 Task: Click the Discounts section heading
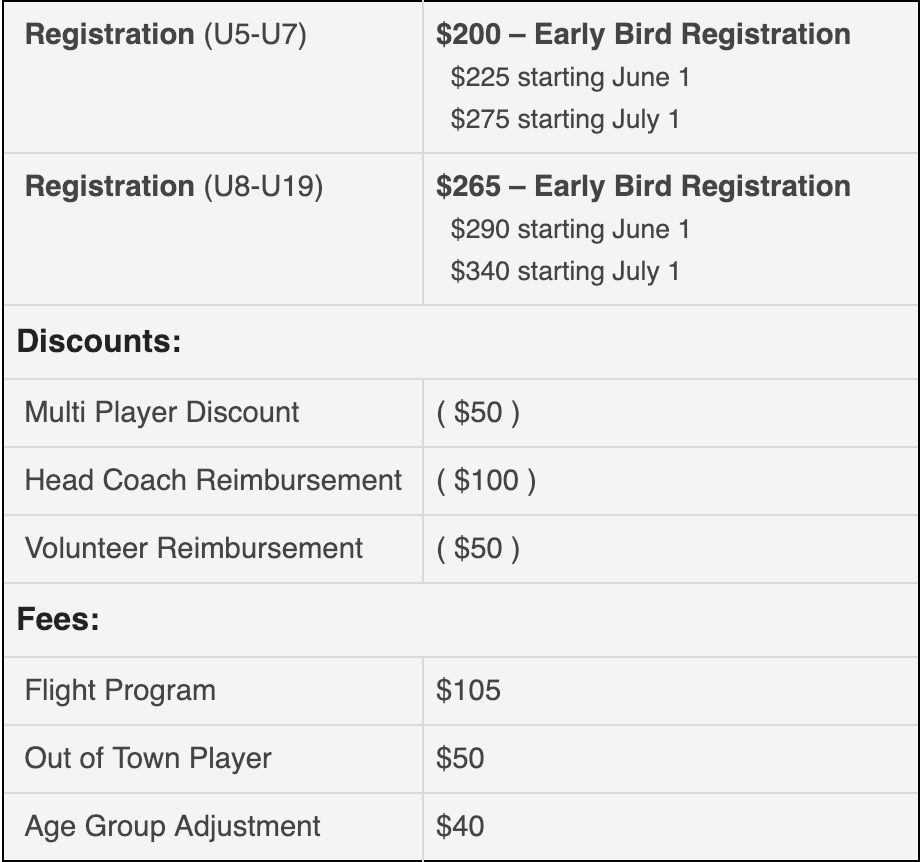[x=99, y=341]
